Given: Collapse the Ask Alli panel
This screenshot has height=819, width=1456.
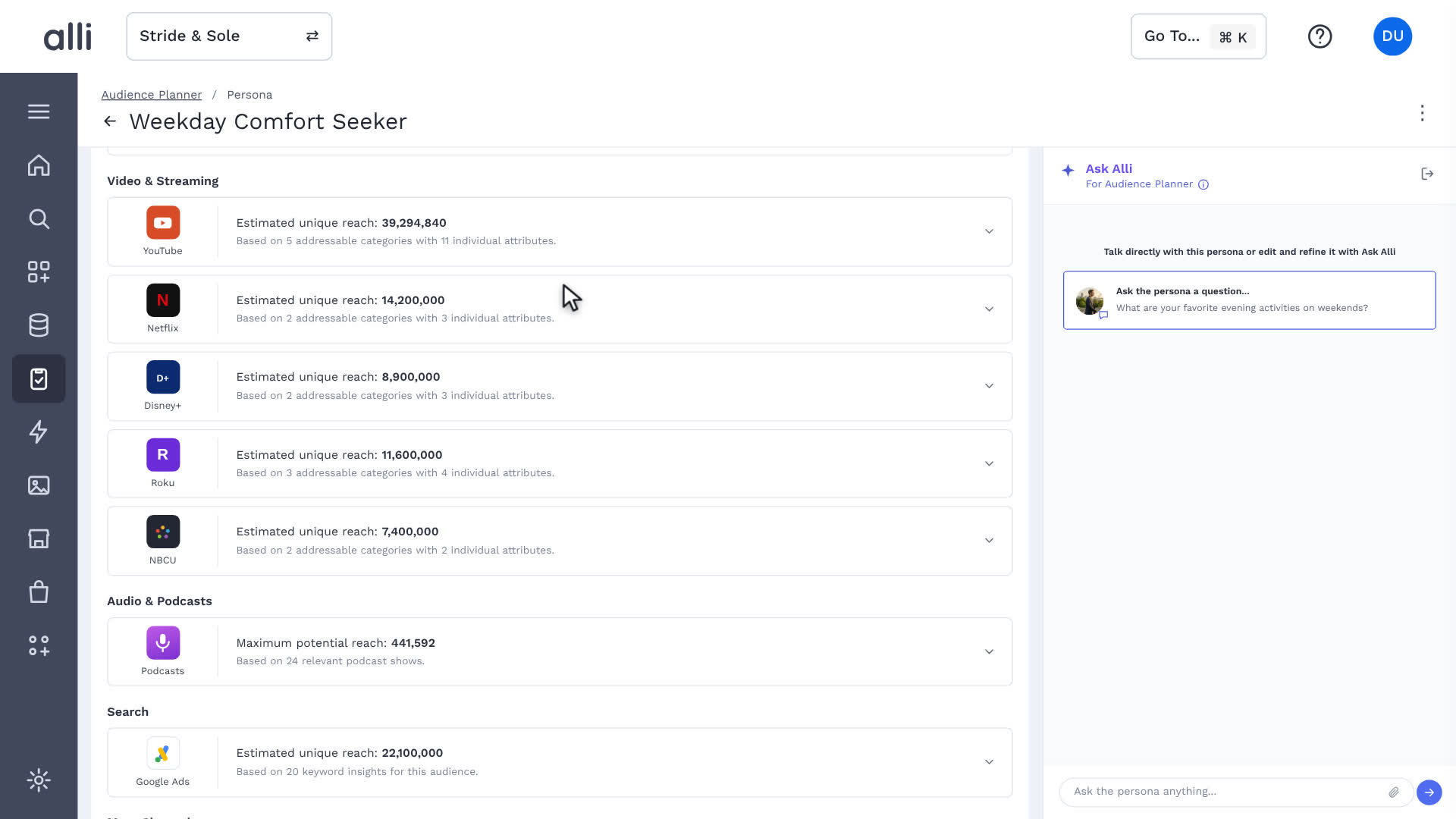Looking at the screenshot, I should tap(1427, 174).
